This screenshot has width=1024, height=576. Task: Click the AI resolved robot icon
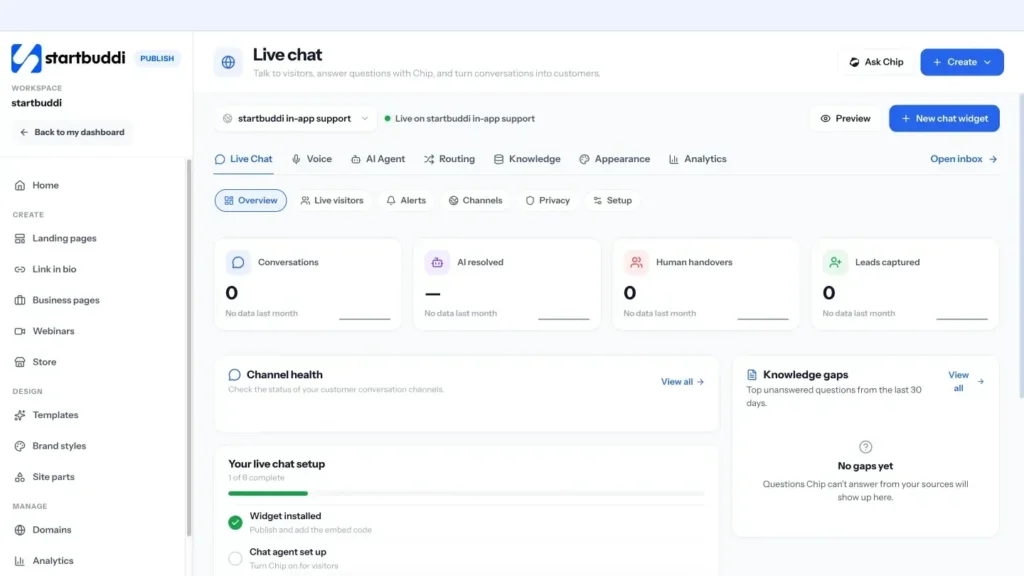pos(437,263)
